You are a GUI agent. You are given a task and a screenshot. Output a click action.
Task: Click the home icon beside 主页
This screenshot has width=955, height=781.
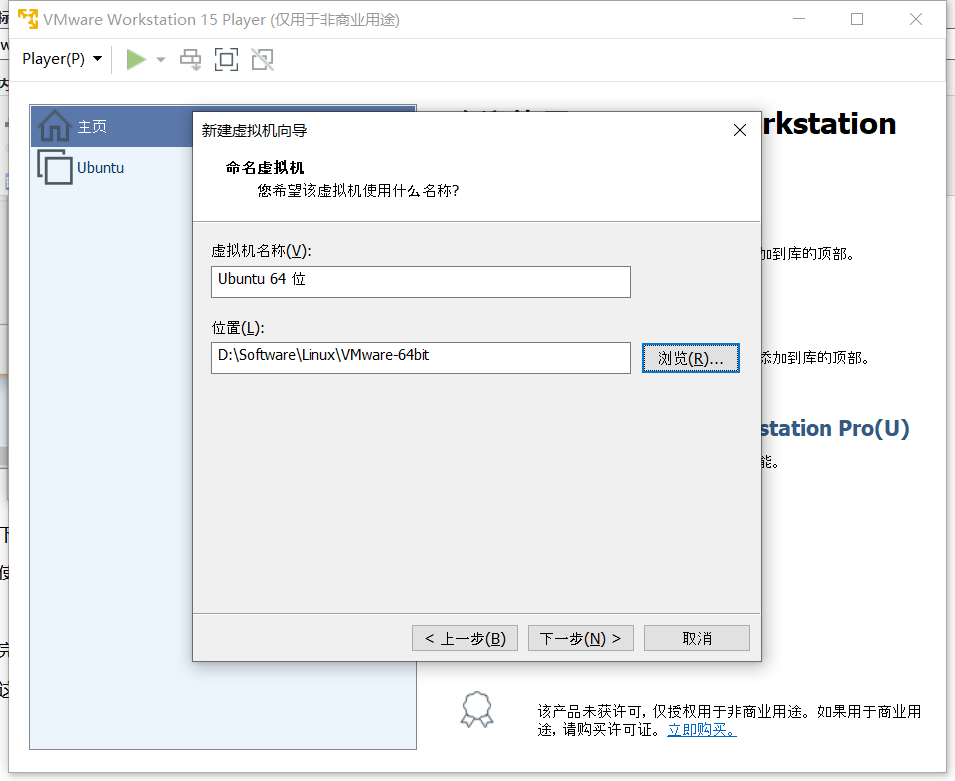point(55,125)
